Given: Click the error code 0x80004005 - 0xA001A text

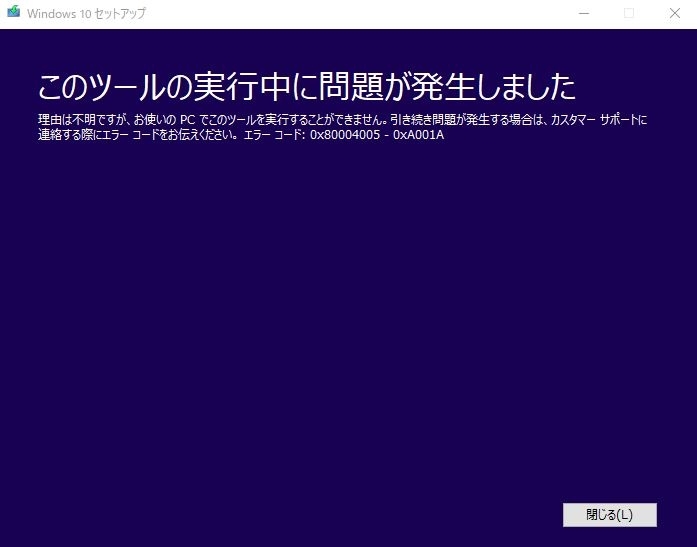Looking at the screenshot, I should tap(377, 135).
